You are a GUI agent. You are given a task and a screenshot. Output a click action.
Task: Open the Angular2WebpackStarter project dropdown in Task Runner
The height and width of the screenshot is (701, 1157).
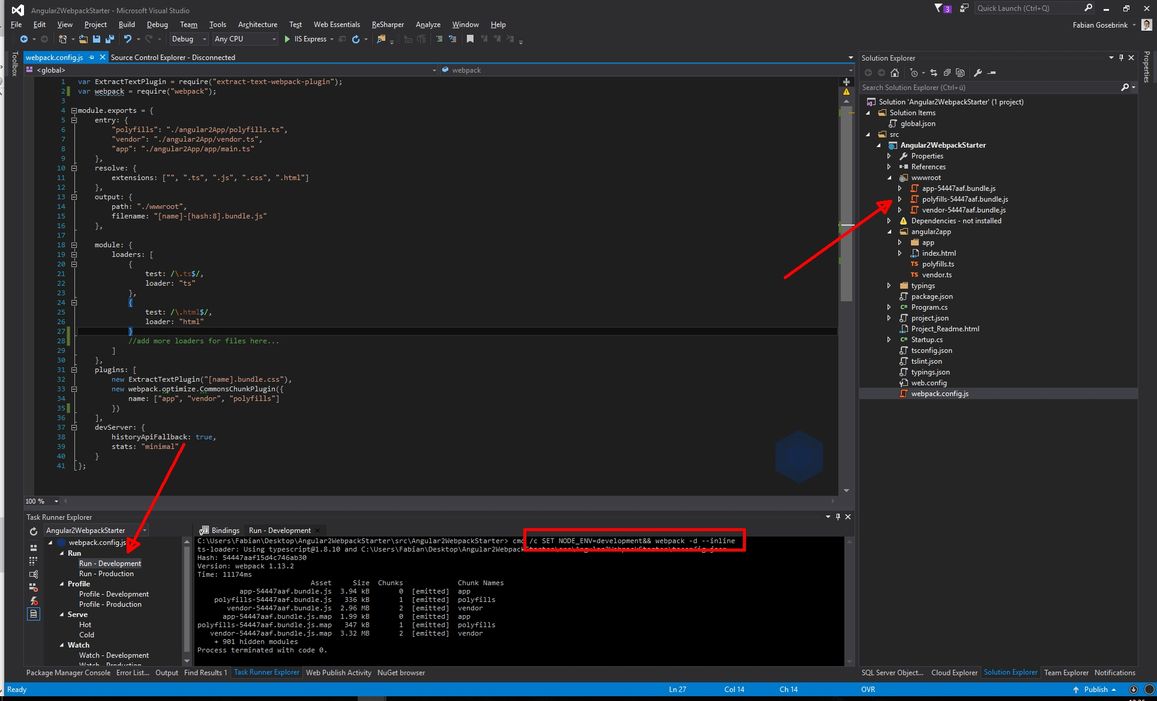[95, 531]
